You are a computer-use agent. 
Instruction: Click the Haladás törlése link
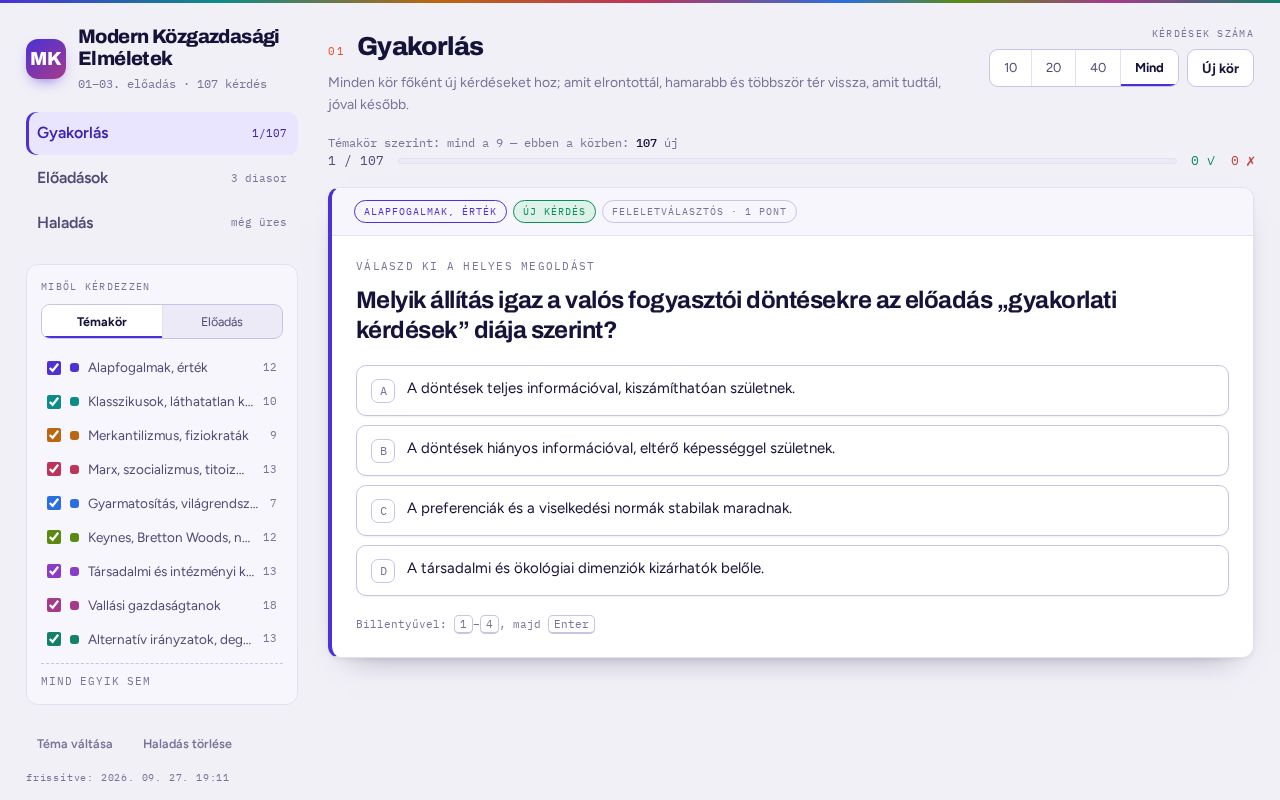[187, 744]
